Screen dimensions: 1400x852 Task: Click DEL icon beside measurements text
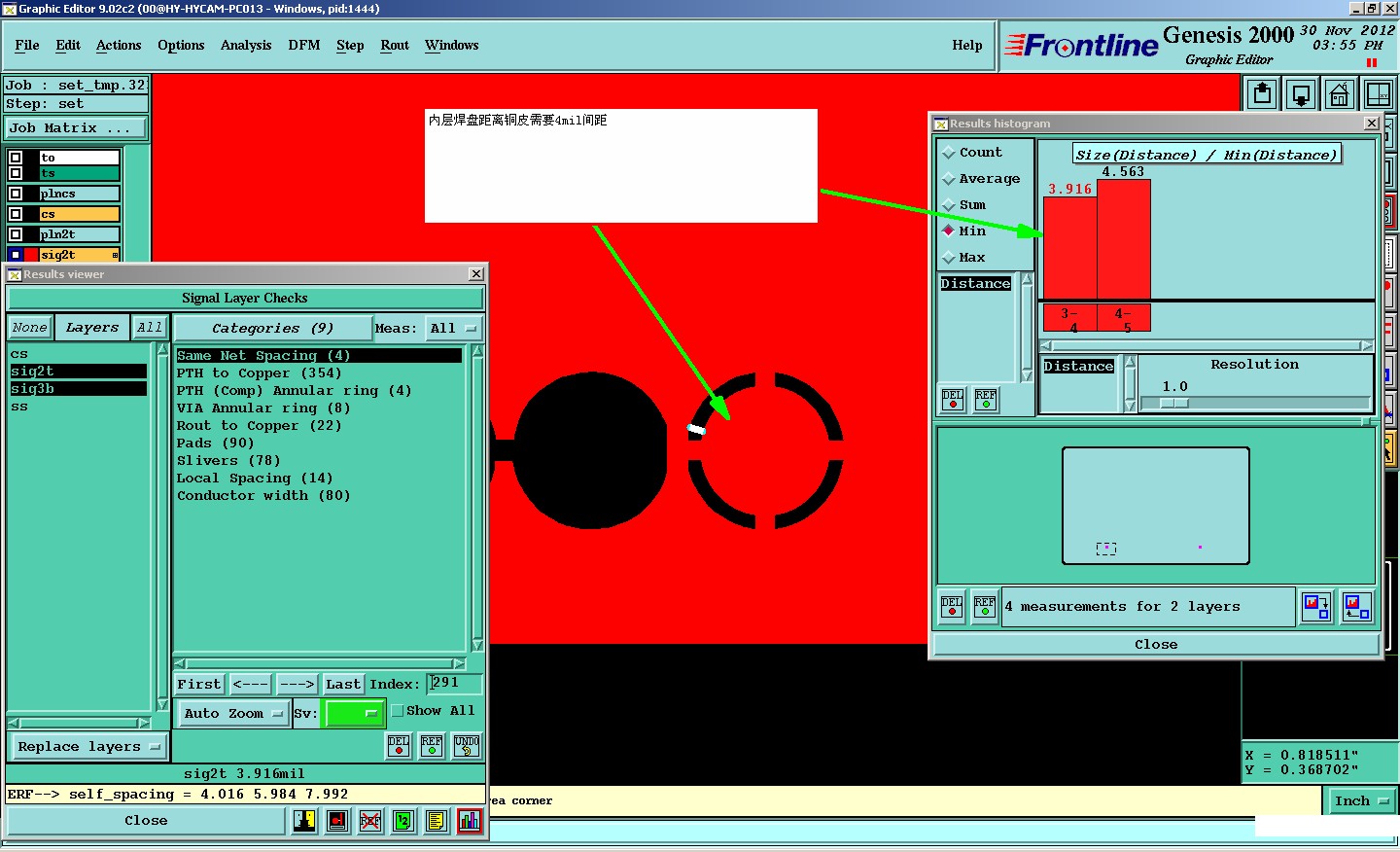pyautogui.click(x=952, y=607)
